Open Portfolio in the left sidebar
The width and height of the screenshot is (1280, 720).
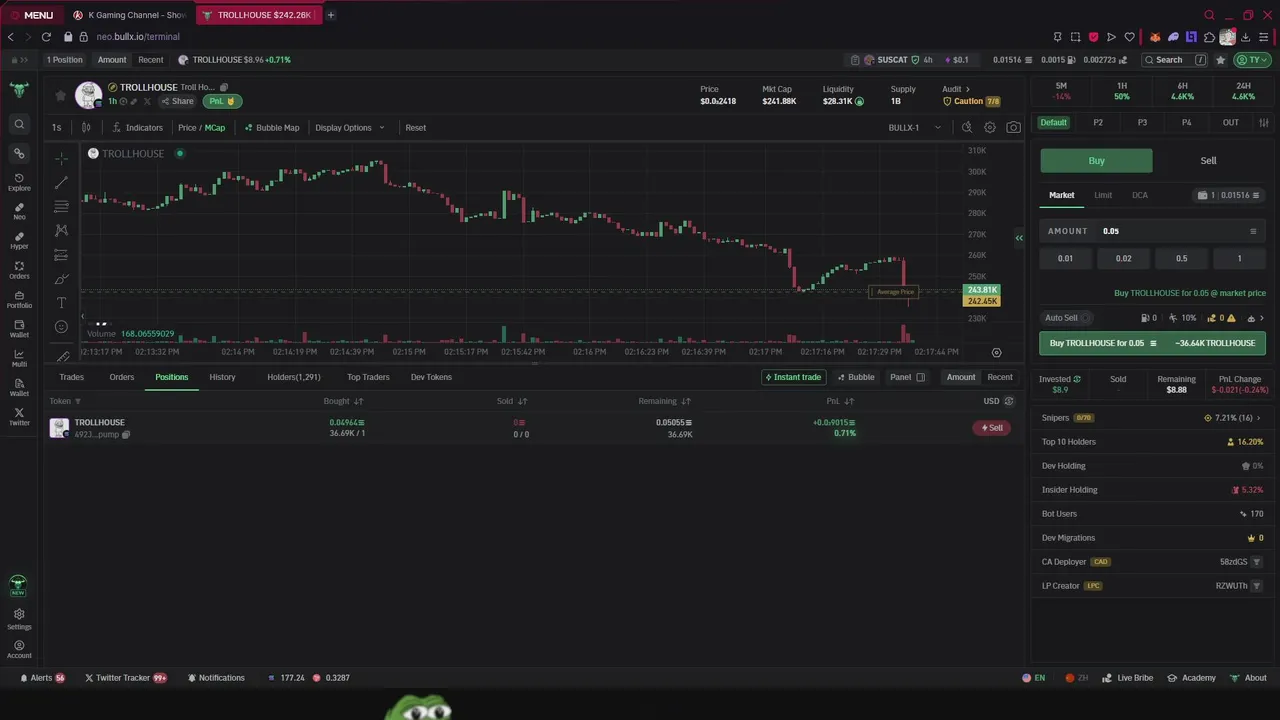19,299
